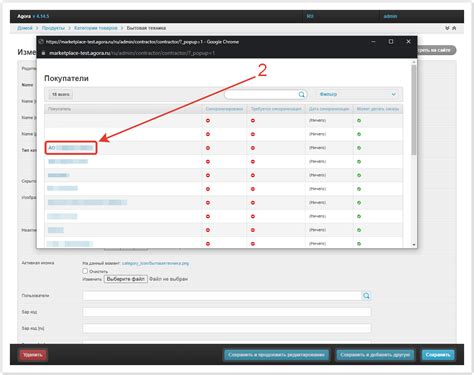This screenshot has width=474, height=375.
Task: Click the popup's vertical scrollbar thumb
Action: pos(414,110)
